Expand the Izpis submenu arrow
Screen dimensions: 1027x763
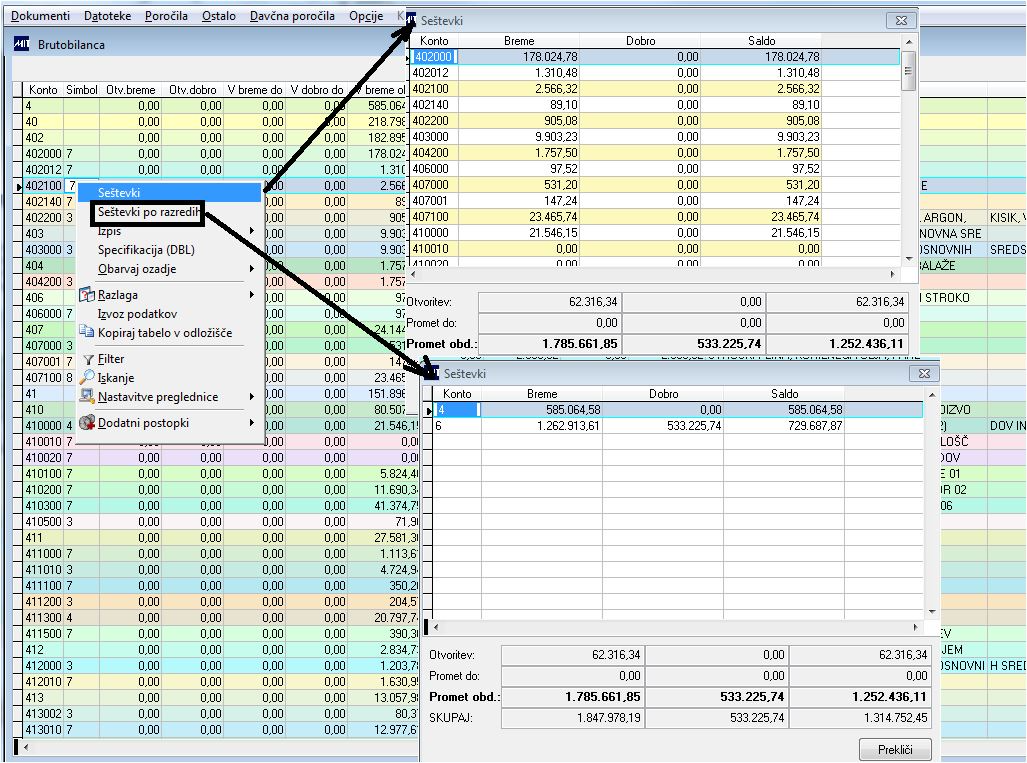(251, 232)
